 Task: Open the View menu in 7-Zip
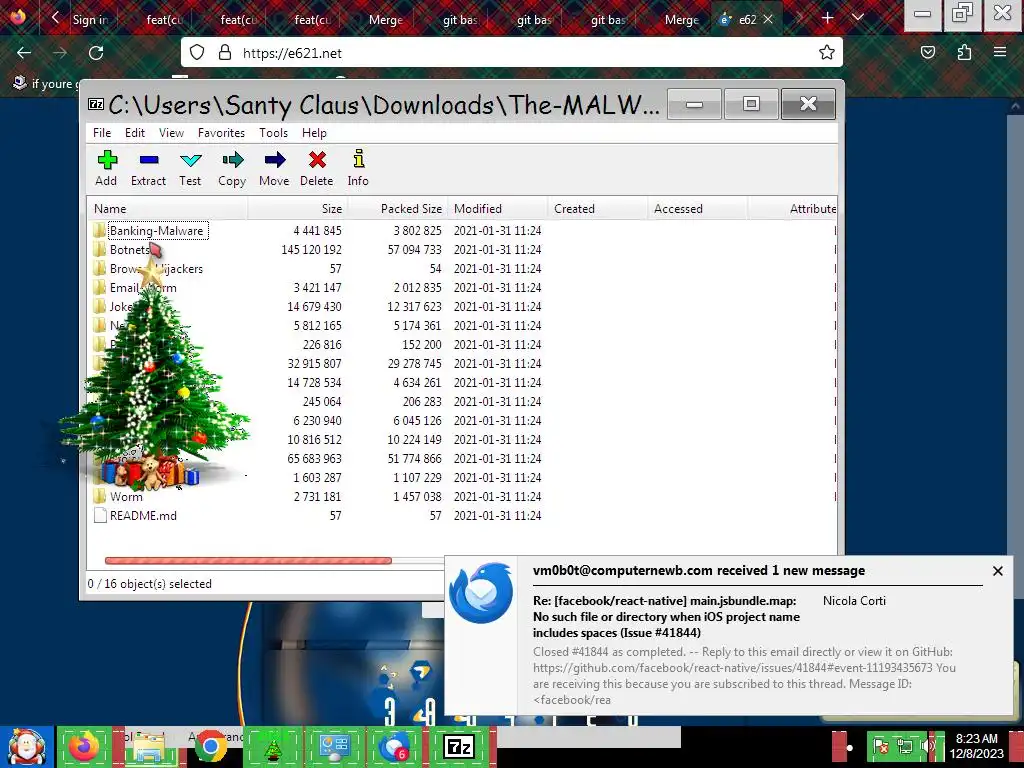pos(171,133)
